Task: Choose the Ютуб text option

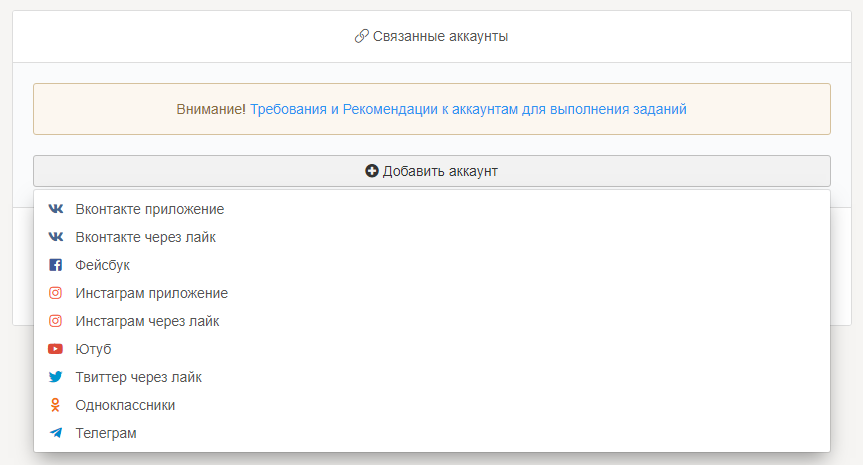Action: point(93,350)
